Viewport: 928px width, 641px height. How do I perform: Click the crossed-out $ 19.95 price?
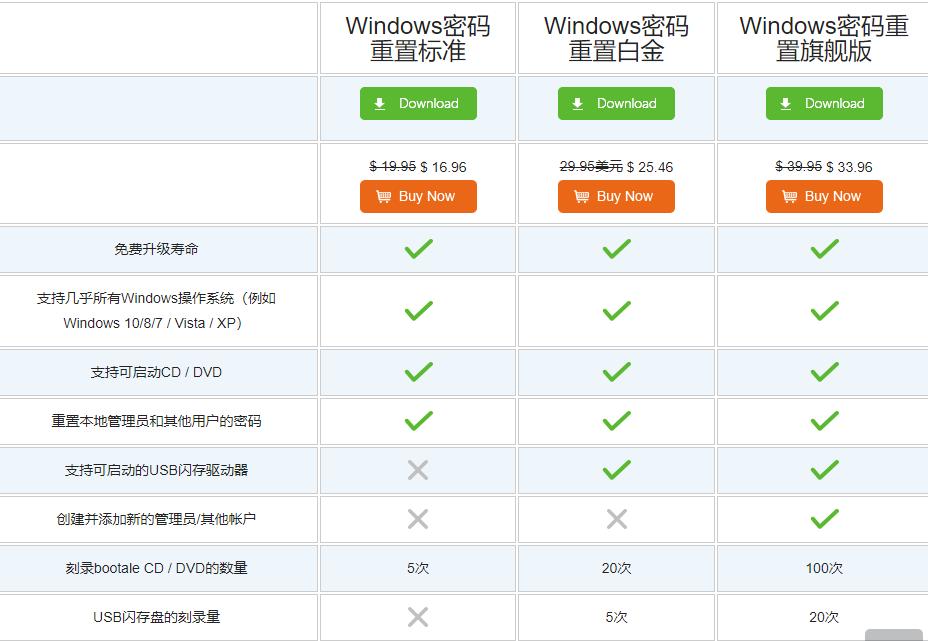click(x=392, y=166)
